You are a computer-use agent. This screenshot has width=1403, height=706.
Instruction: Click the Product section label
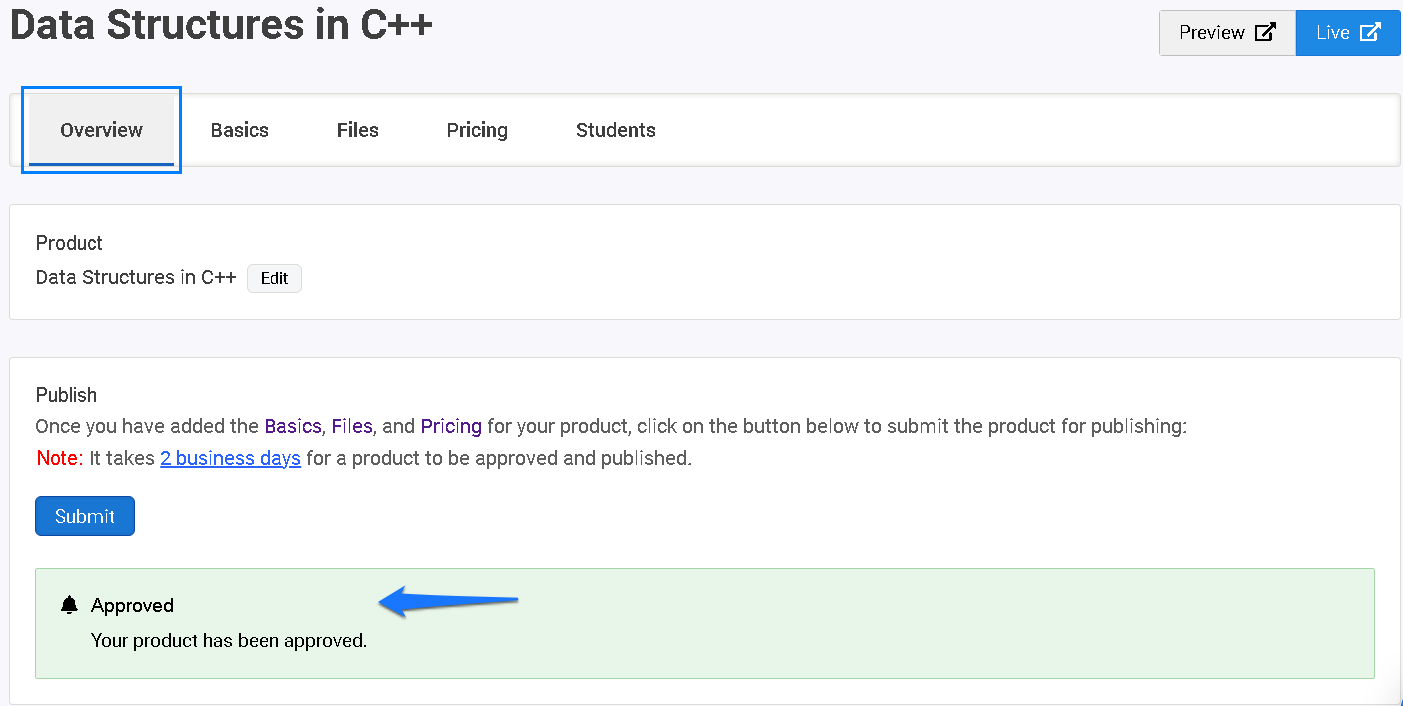tap(69, 243)
